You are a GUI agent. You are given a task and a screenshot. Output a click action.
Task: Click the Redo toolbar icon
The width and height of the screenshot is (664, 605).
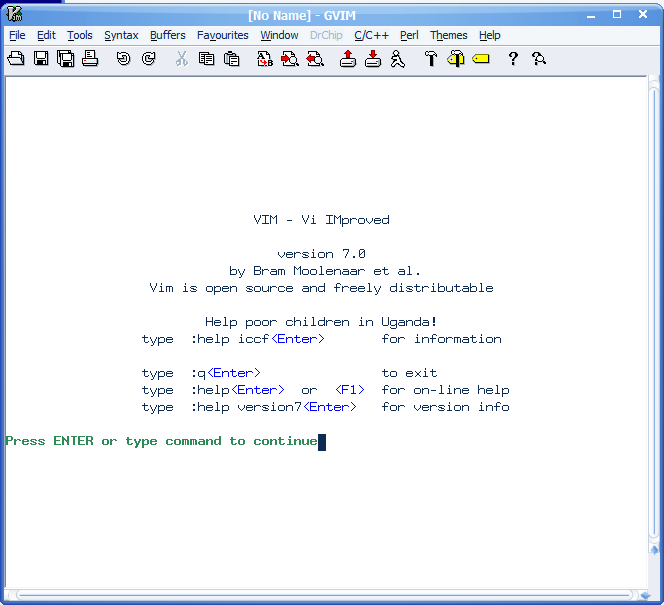(148, 58)
